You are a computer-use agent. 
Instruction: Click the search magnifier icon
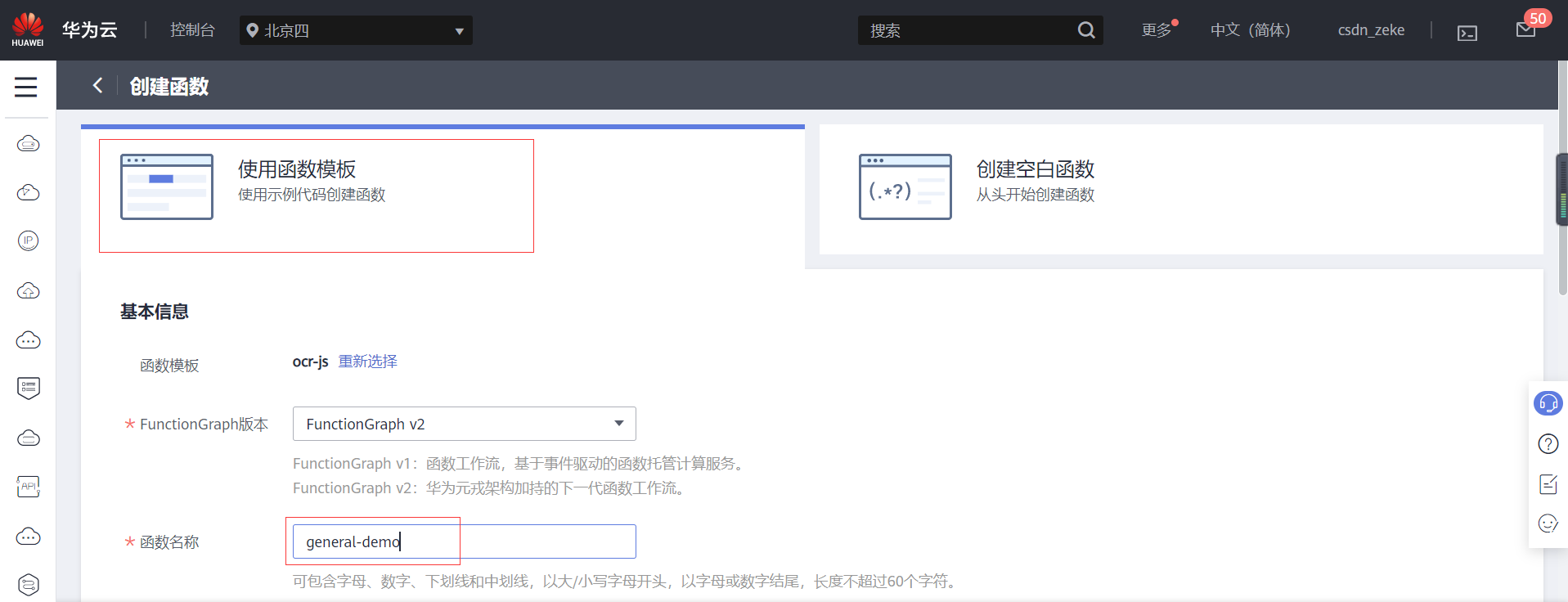(1086, 30)
